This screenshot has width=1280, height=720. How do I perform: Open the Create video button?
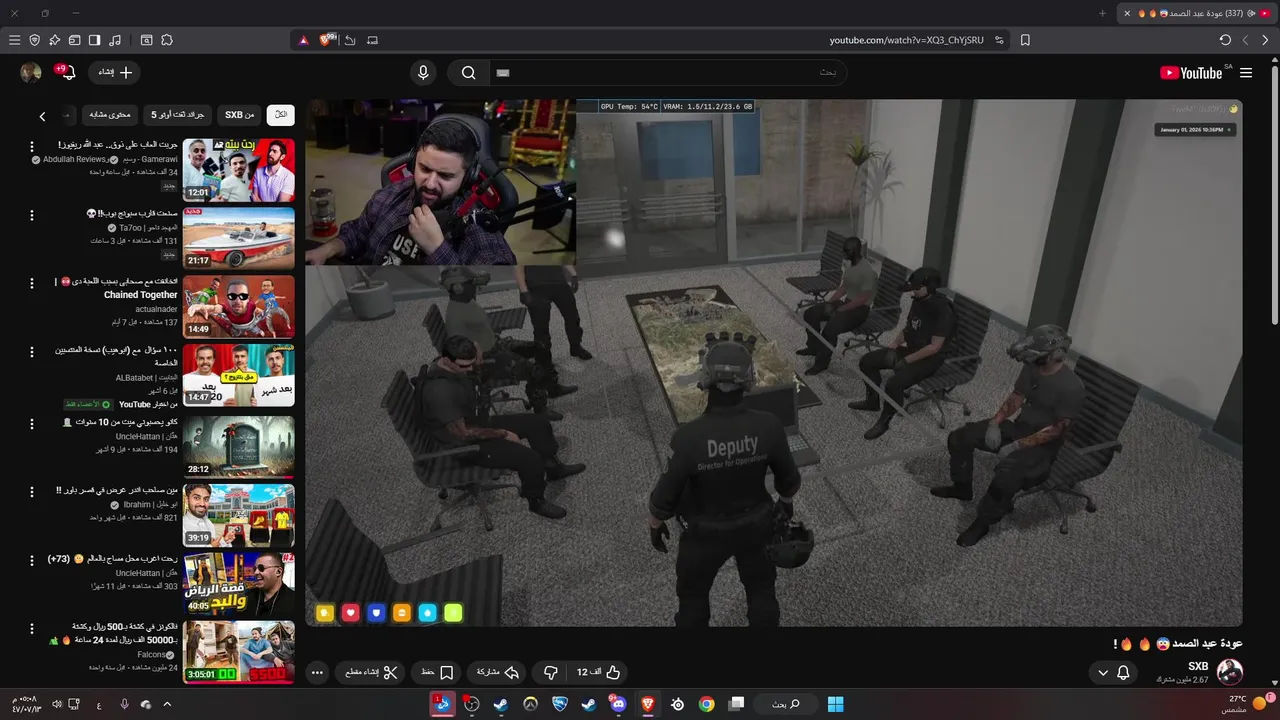coord(114,72)
